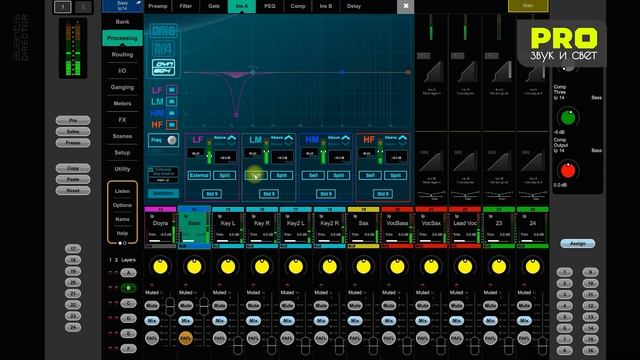Click the Doyra channel fader
Viewport: 640px width, 360px height.
point(170,306)
